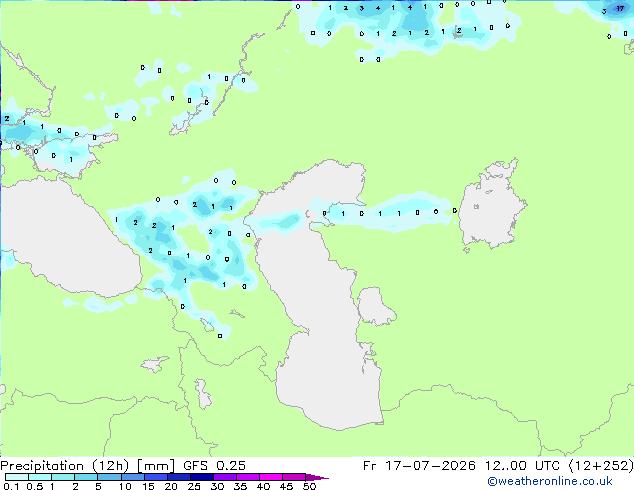Click the 45–50 mm legend color box
This screenshot has width=634, height=490.
click(294, 477)
